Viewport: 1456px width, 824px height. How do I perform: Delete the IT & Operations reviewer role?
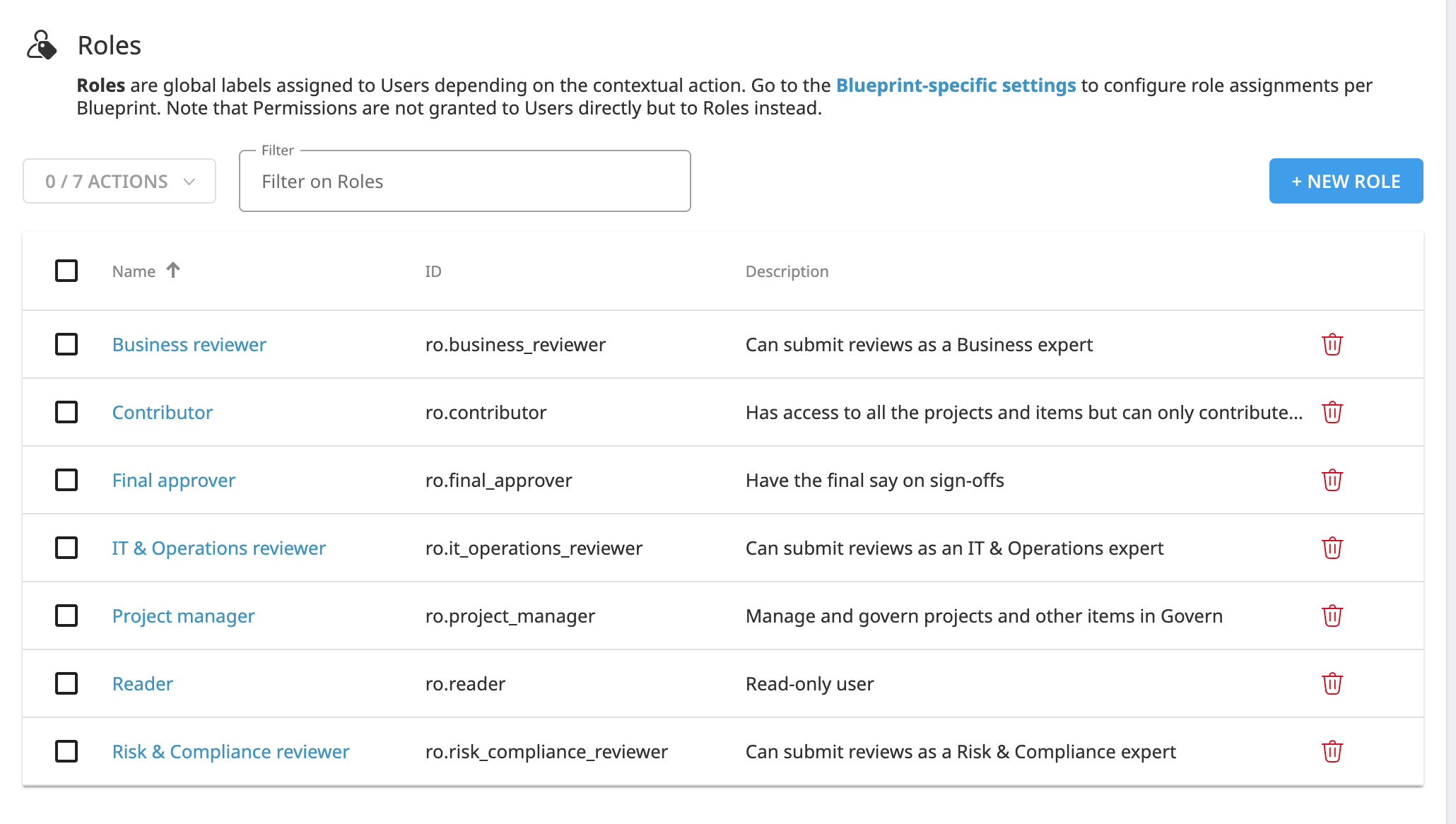tap(1332, 548)
